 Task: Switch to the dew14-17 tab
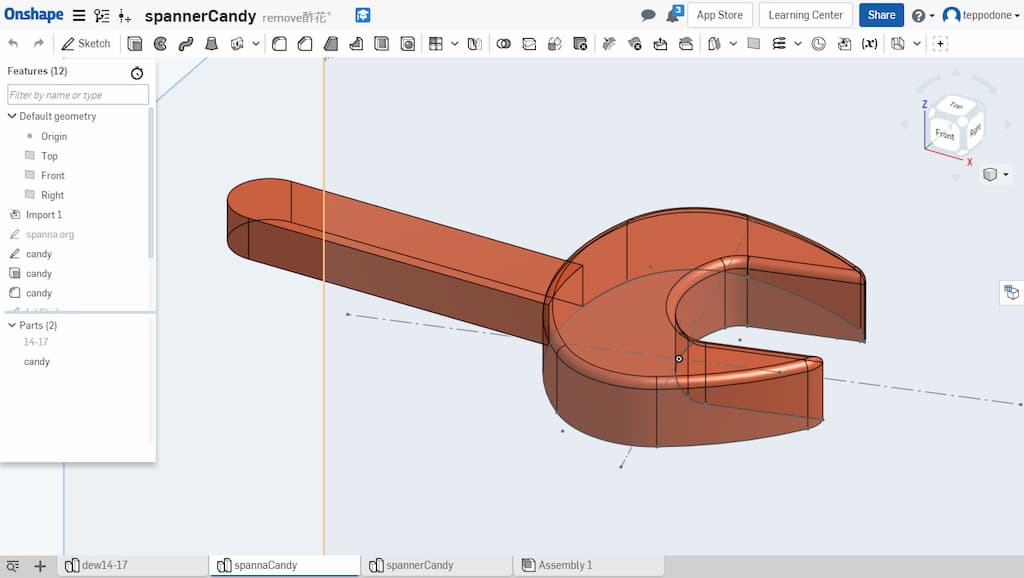click(x=133, y=565)
